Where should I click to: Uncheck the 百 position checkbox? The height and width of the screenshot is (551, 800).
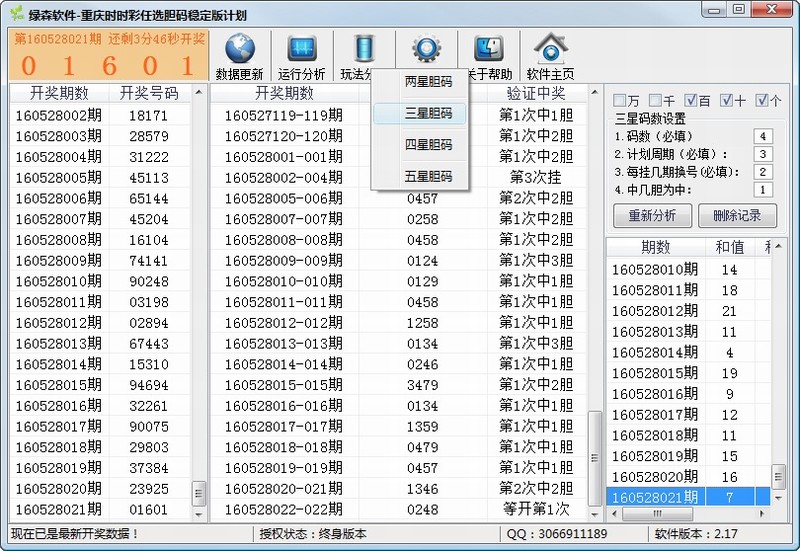coord(692,101)
